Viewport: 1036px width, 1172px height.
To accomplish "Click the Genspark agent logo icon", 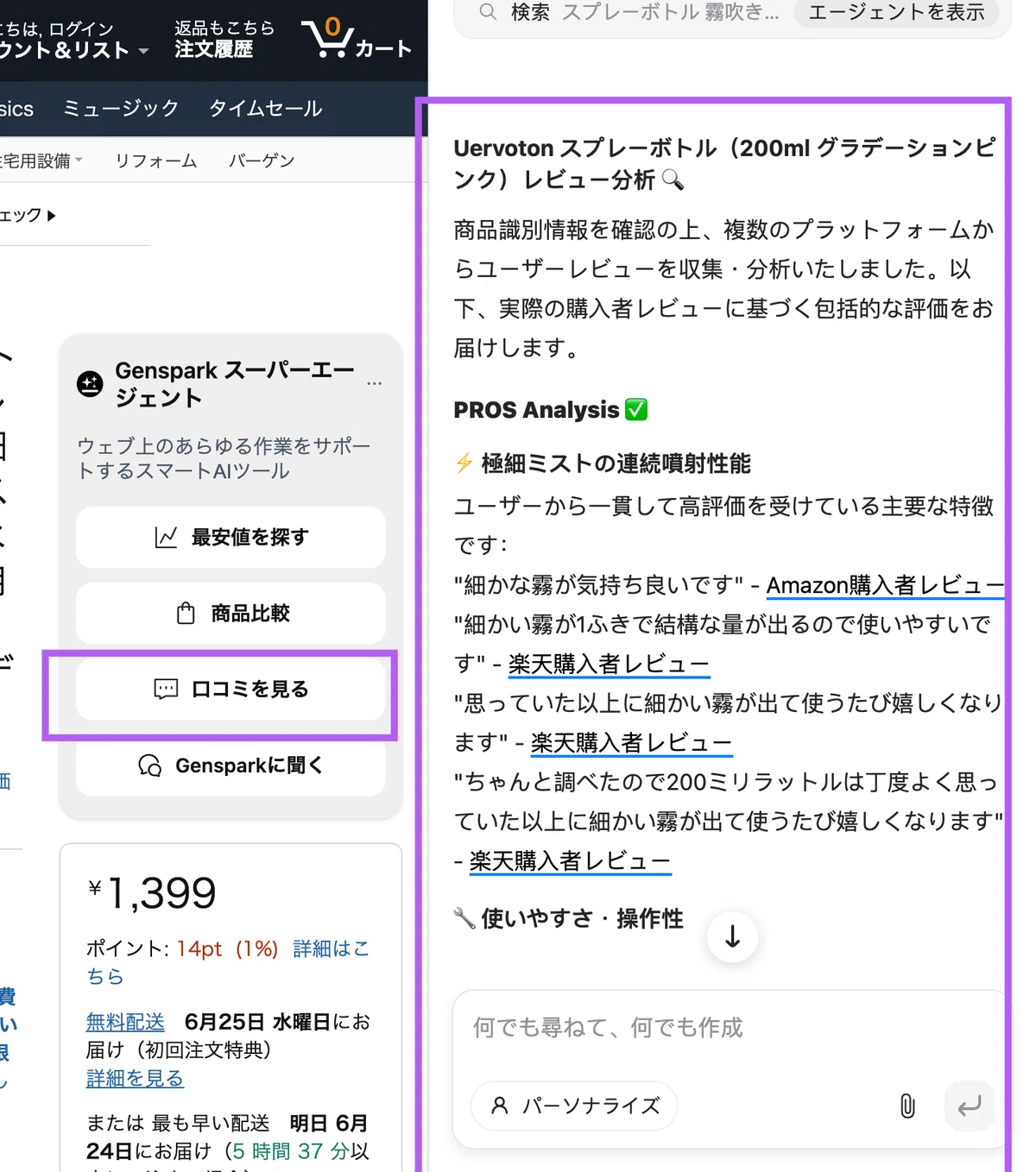I will click(90, 384).
